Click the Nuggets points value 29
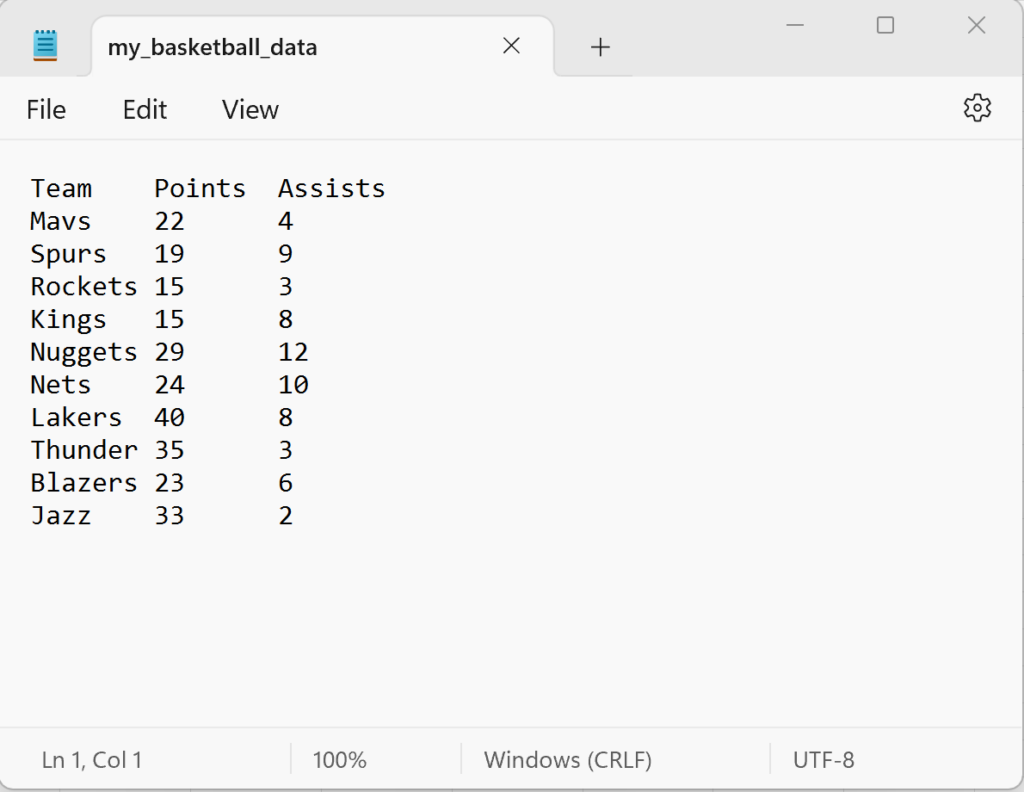 [169, 352]
